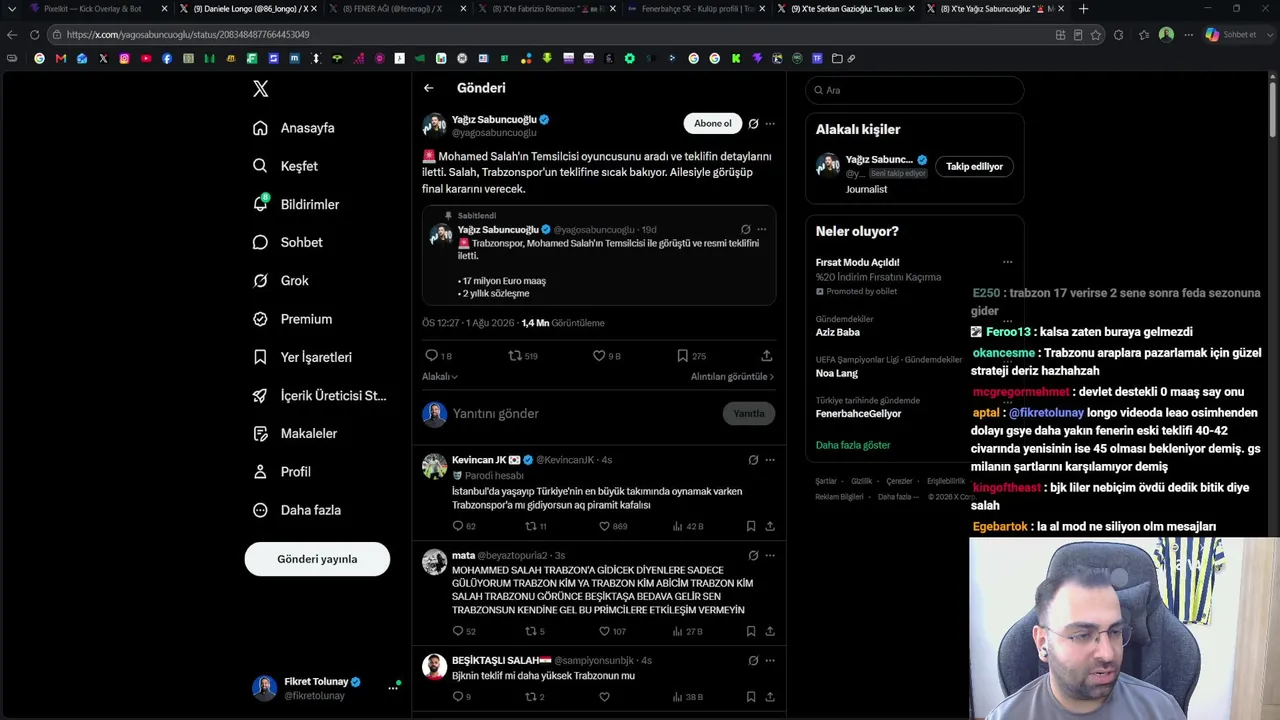
Task: Open the Çerezler footer link
Action: pyautogui.click(x=899, y=481)
